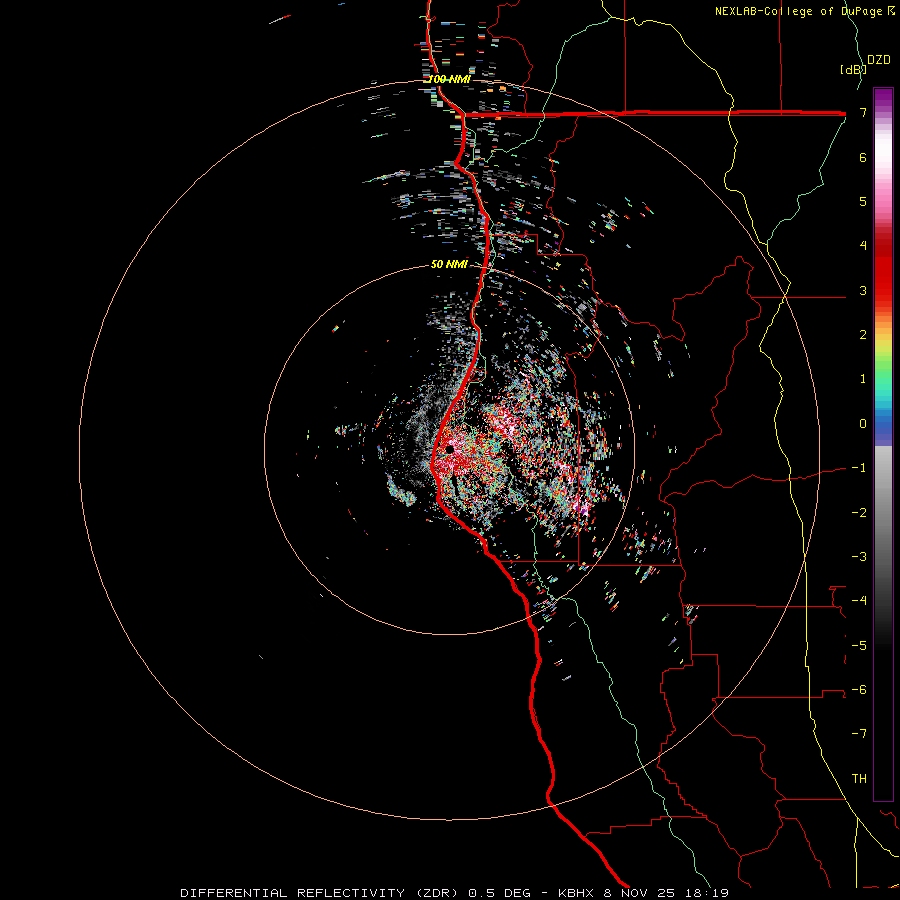The width and height of the screenshot is (900, 900).
Task: Click the -3 value on color scale
Action: click(x=859, y=557)
